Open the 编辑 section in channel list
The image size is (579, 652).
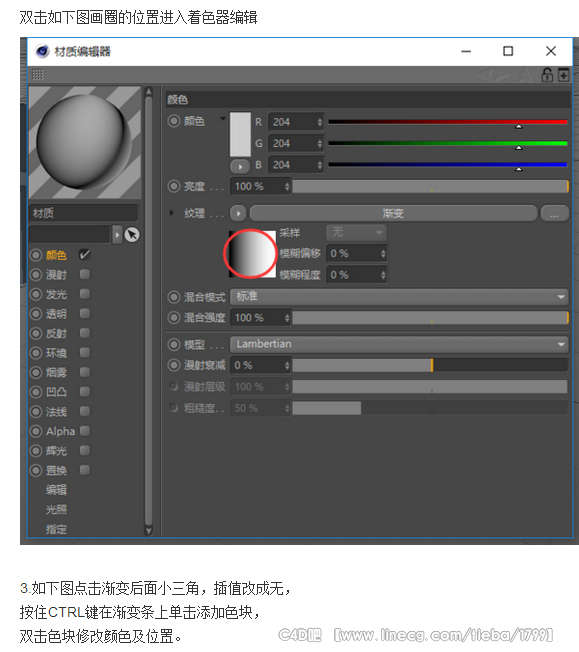56,490
